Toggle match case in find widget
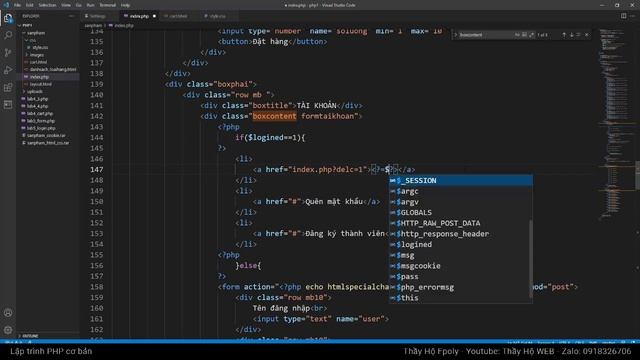640x360 pixels. click(517, 35)
